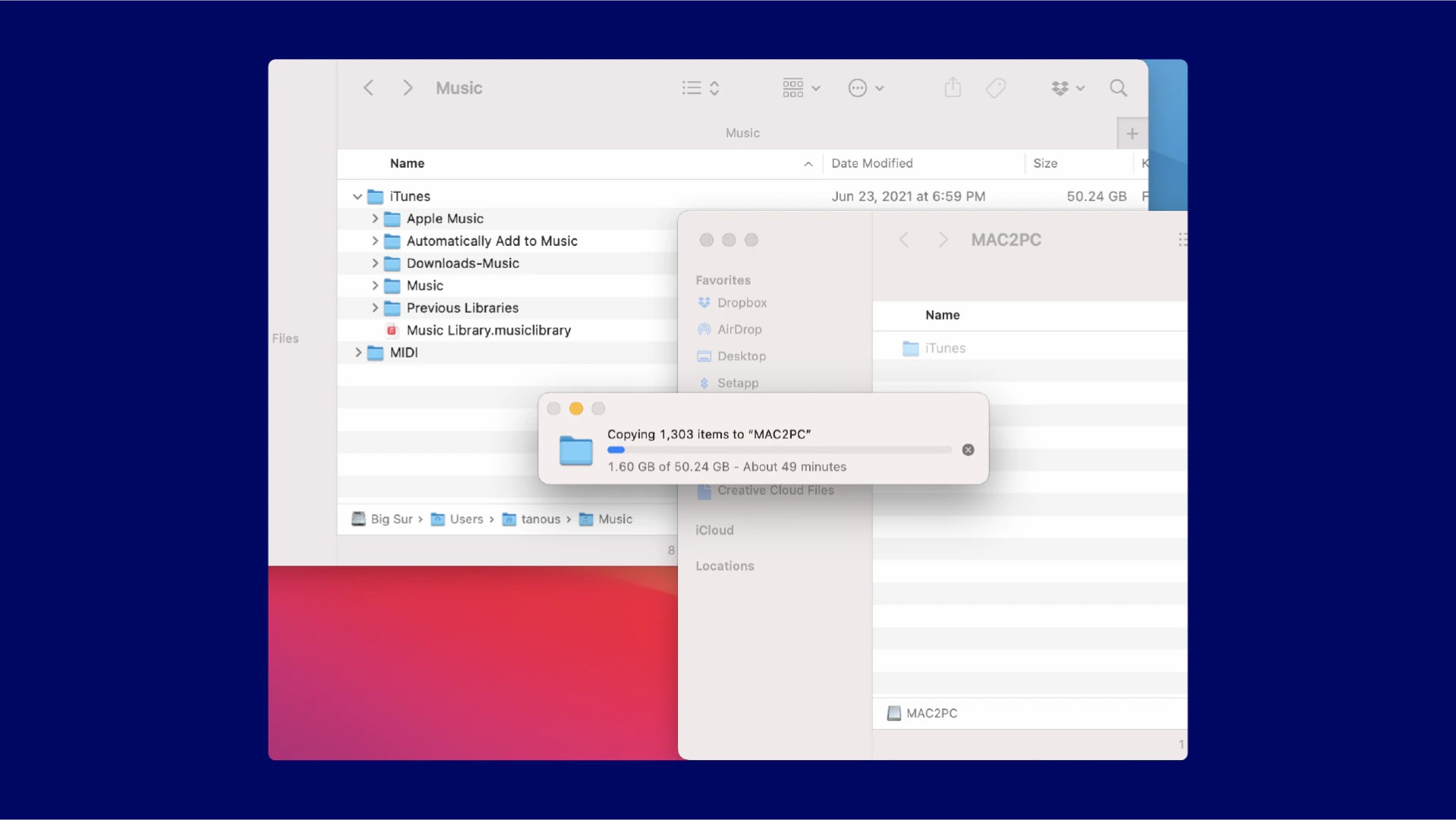Select the Apple Music folder icon
Screen dimensions: 1456x820
(392, 219)
